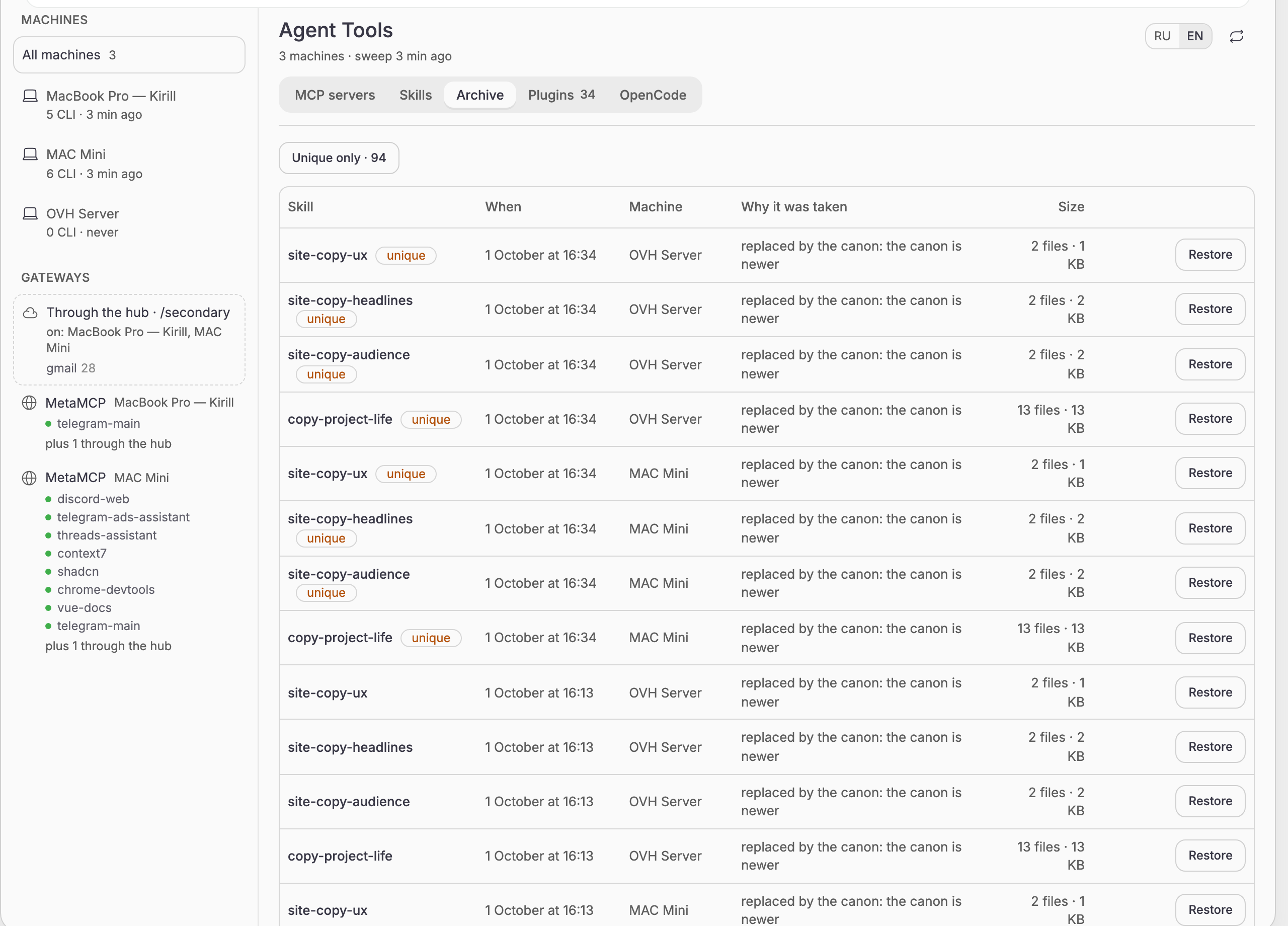Restore site-copy-ux from MAC Mini at 16:34
The height and width of the screenshot is (926, 1288).
click(1210, 473)
